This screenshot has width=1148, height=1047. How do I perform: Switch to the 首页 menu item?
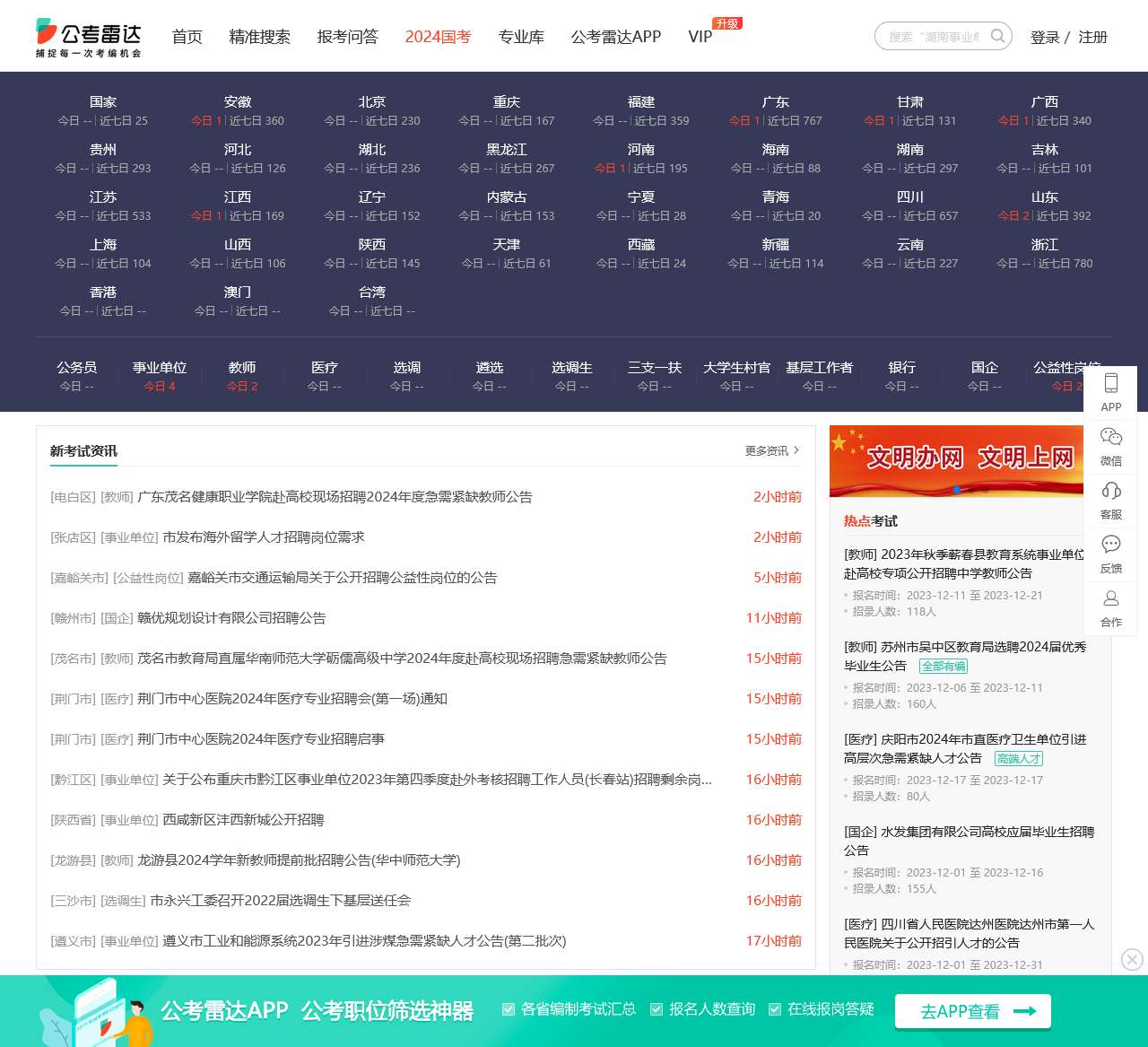(x=187, y=37)
